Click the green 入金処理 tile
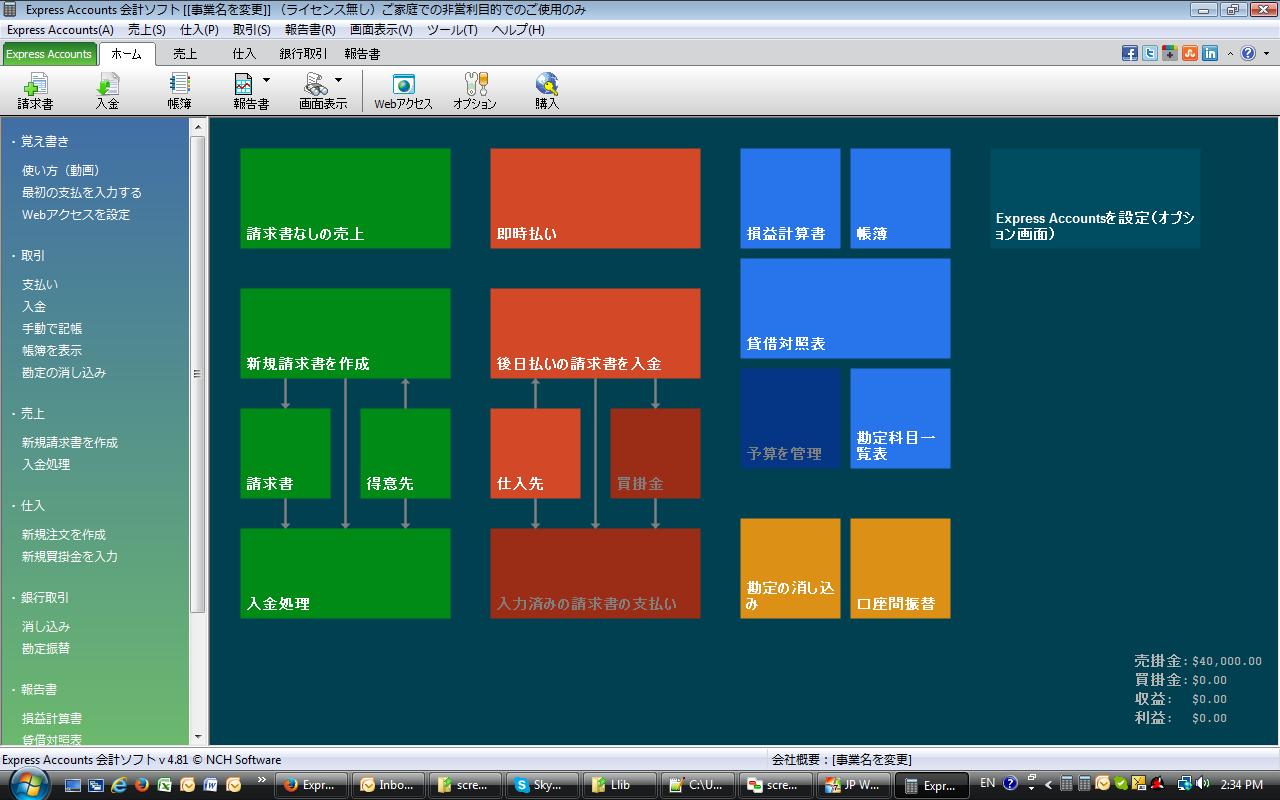This screenshot has width=1280, height=800. [x=345, y=573]
